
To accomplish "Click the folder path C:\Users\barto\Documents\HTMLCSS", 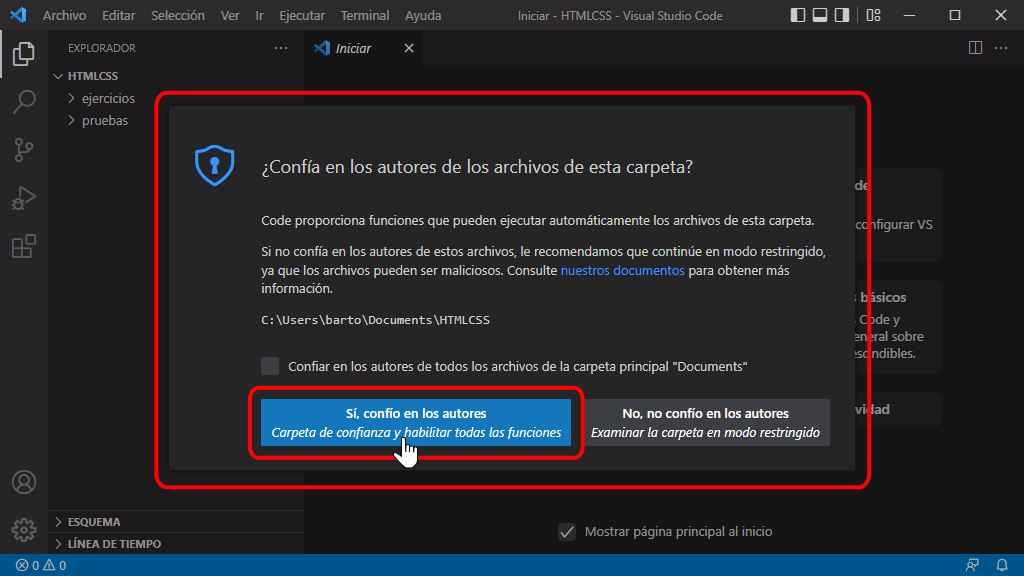I will pos(376,319).
